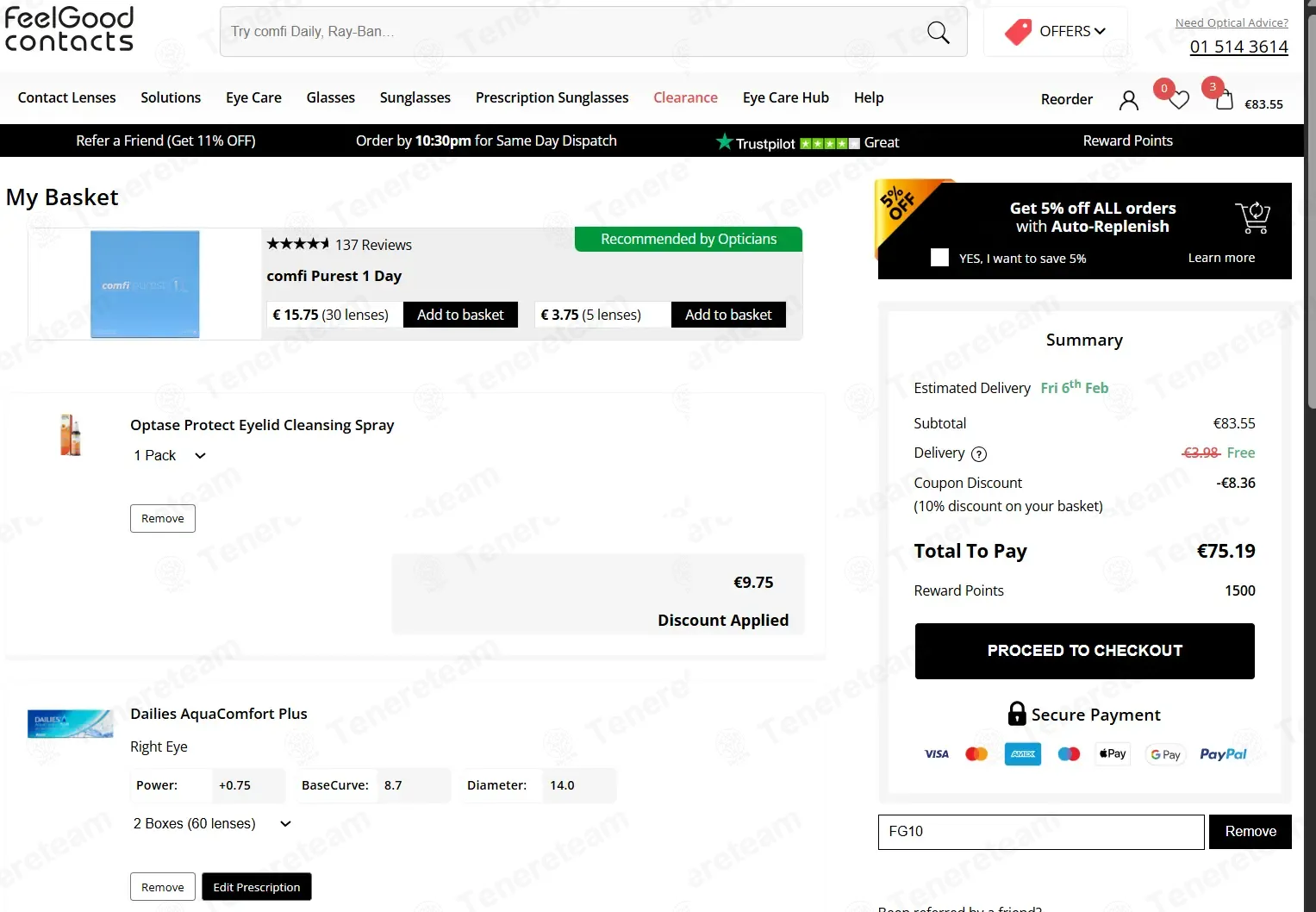Open the Solutions menu
Image resolution: width=1316 pixels, height=912 pixels.
coord(171,97)
